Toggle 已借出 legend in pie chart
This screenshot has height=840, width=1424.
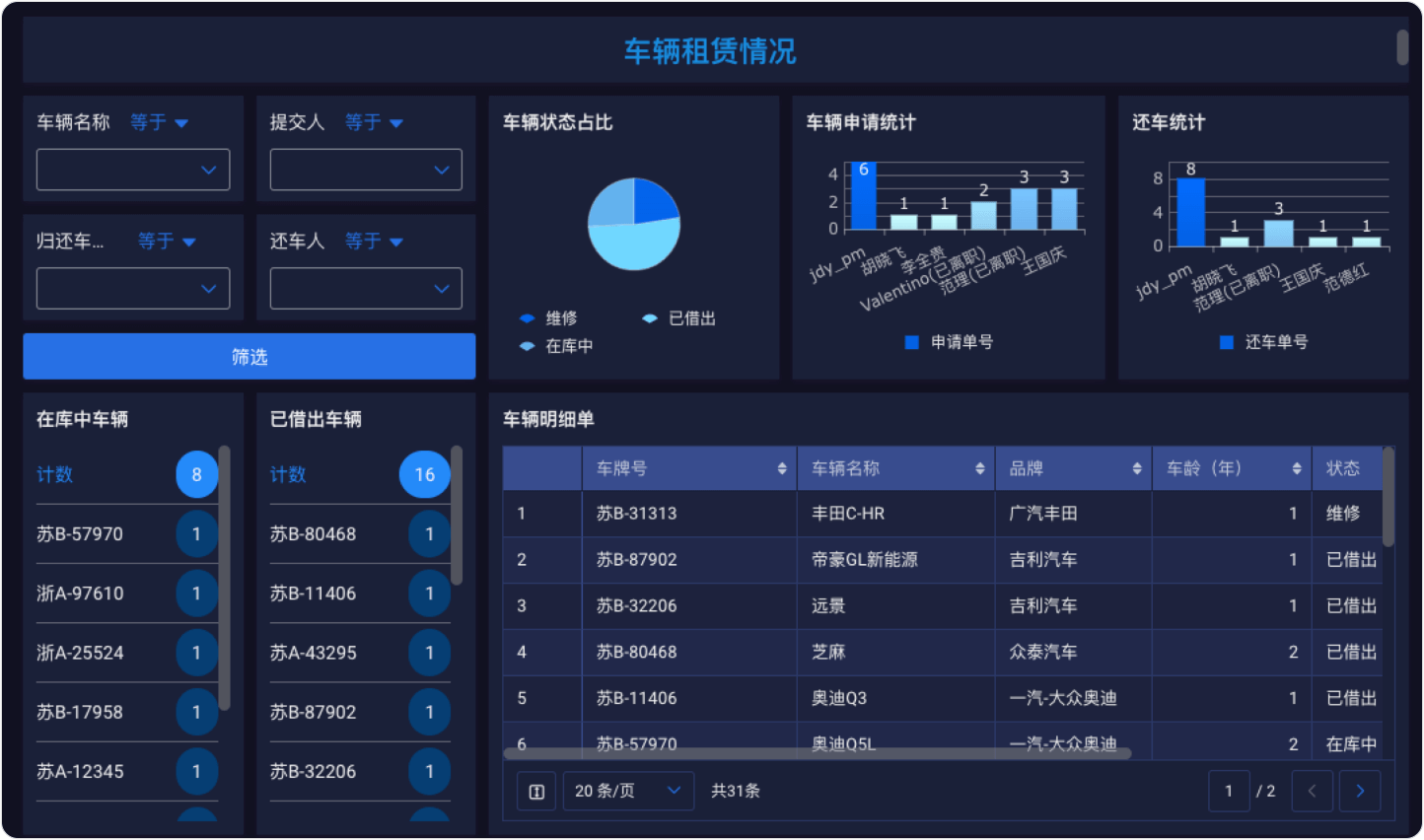point(650,318)
